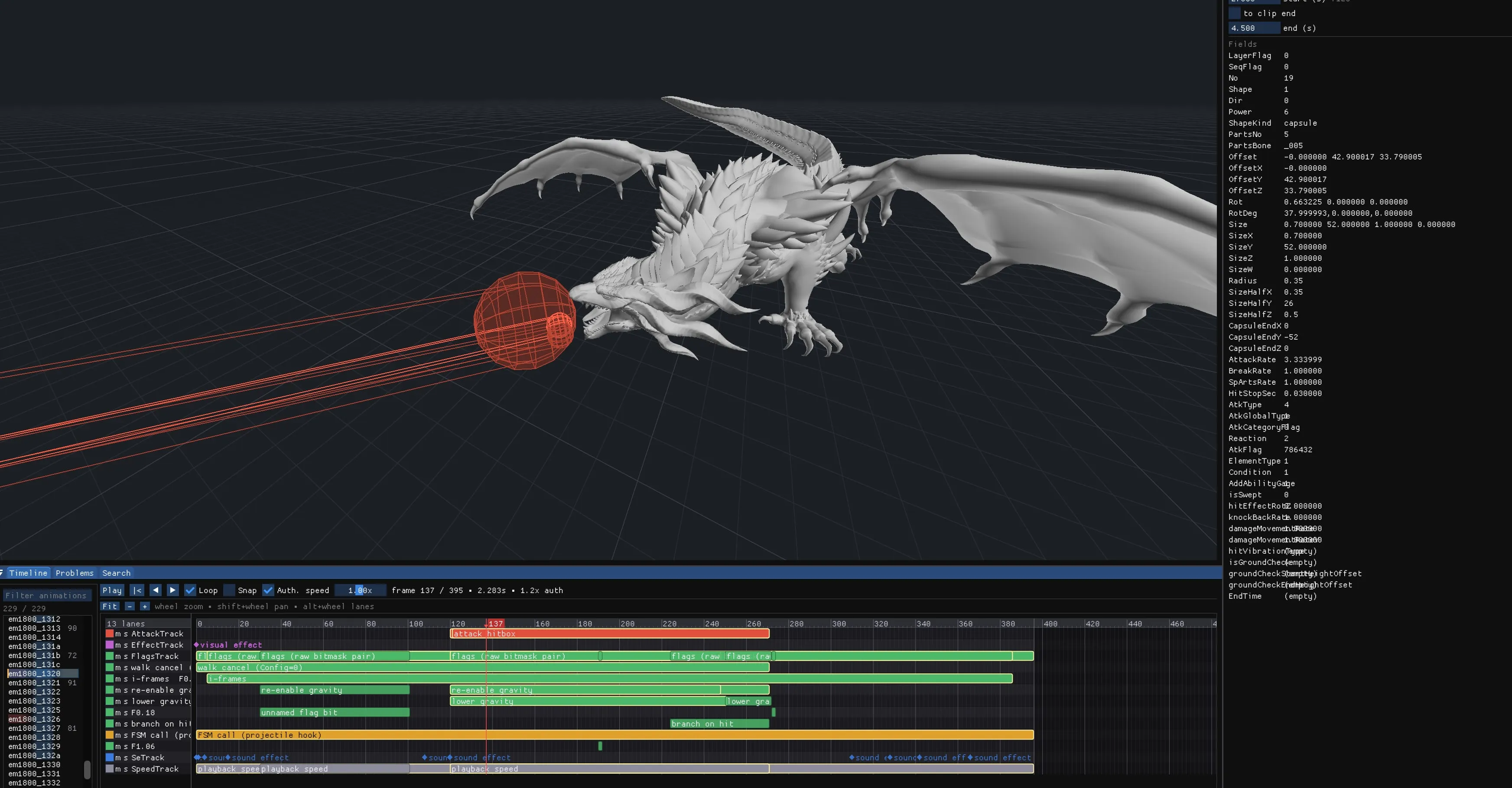Select animation em1800_1326
Viewport: 1512px width, 788px height.
tap(34, 720)
